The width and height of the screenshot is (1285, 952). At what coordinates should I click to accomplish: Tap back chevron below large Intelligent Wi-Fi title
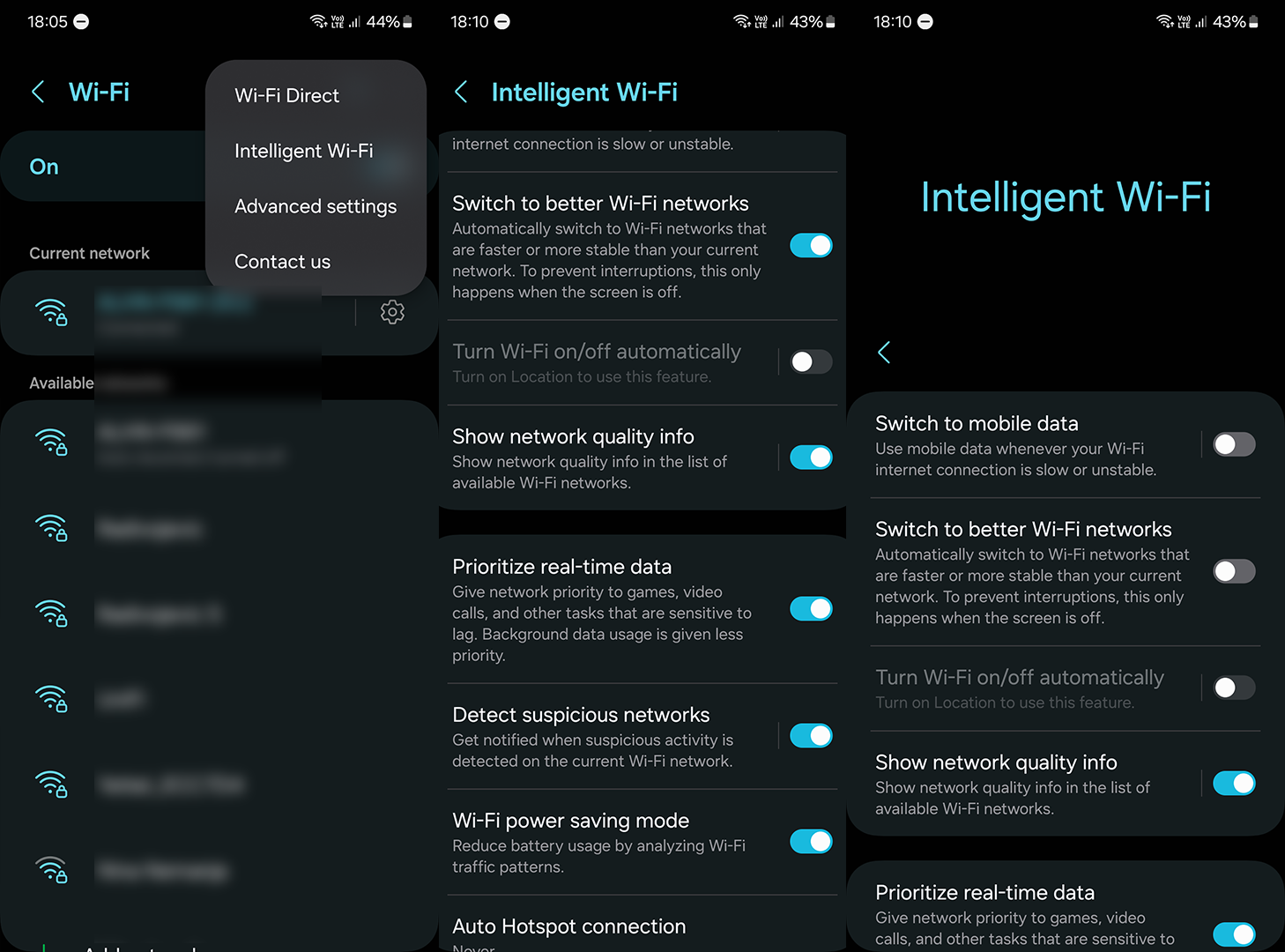point(884,353)
